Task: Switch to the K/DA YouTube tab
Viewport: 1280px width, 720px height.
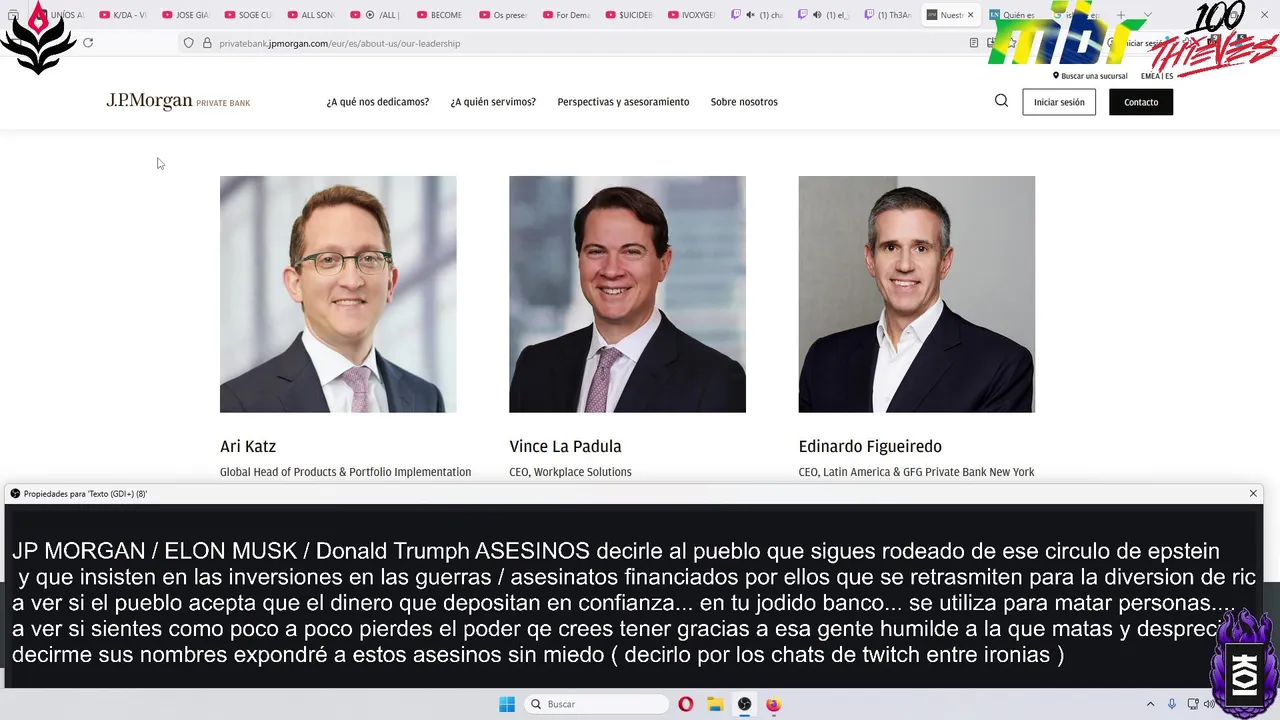Action: tap(122, 15)
